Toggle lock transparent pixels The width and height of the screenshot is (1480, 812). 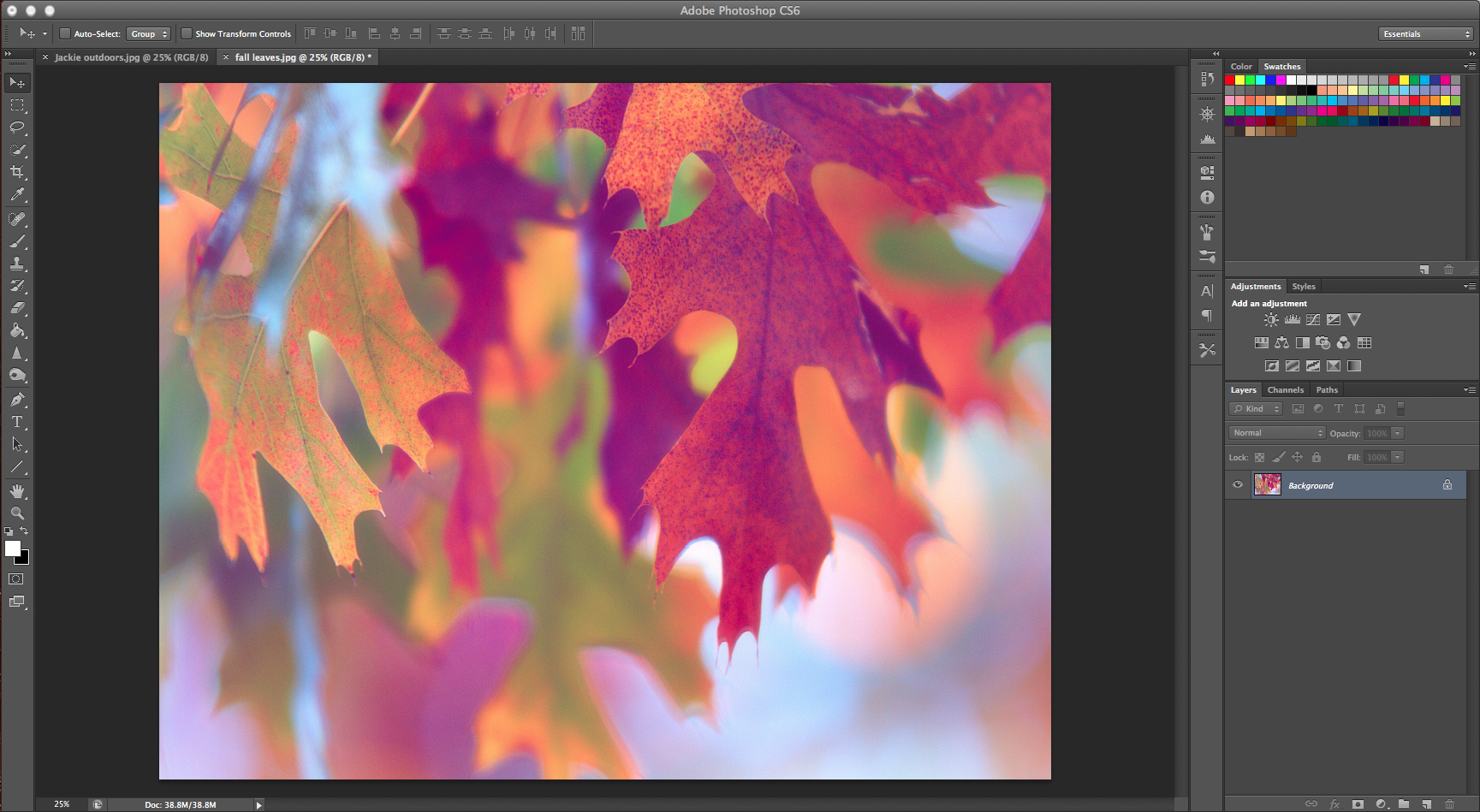click(x=1259, y=458)
